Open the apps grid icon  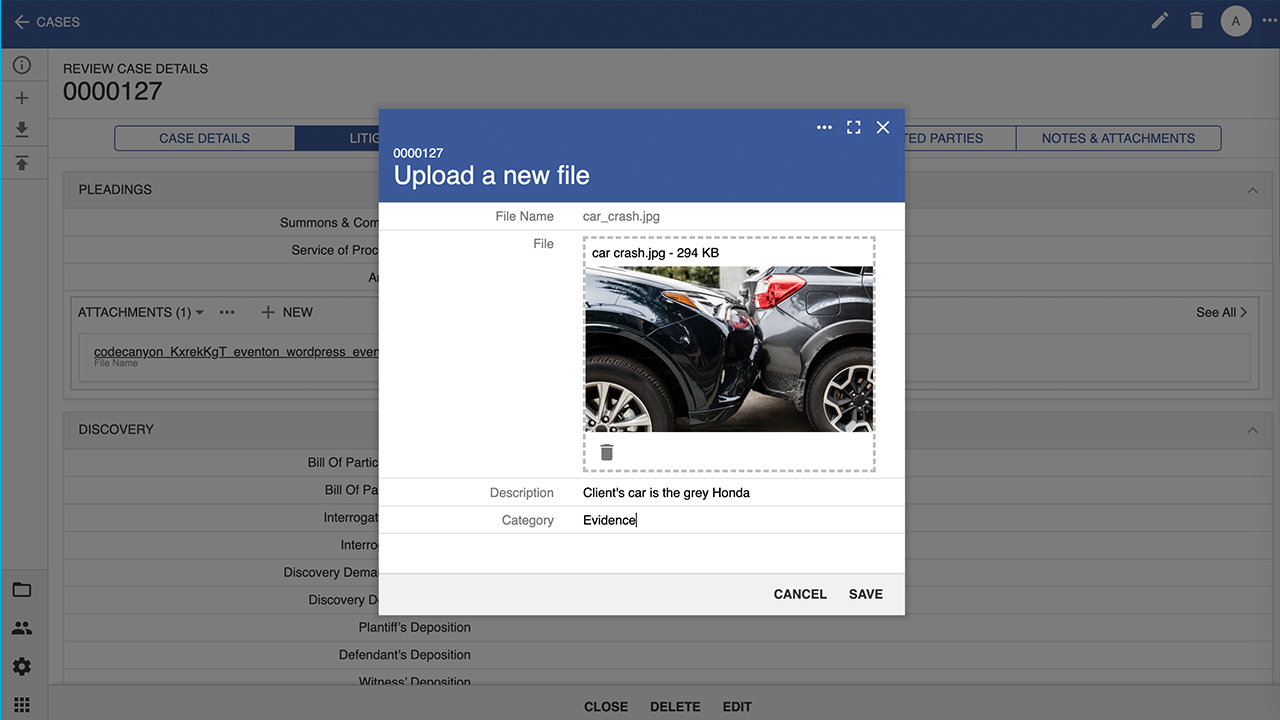pos(22,705)
